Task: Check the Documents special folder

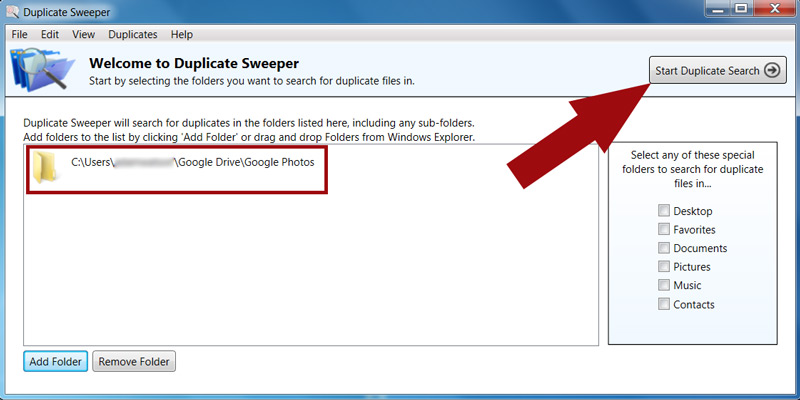Action: (664, 248)
